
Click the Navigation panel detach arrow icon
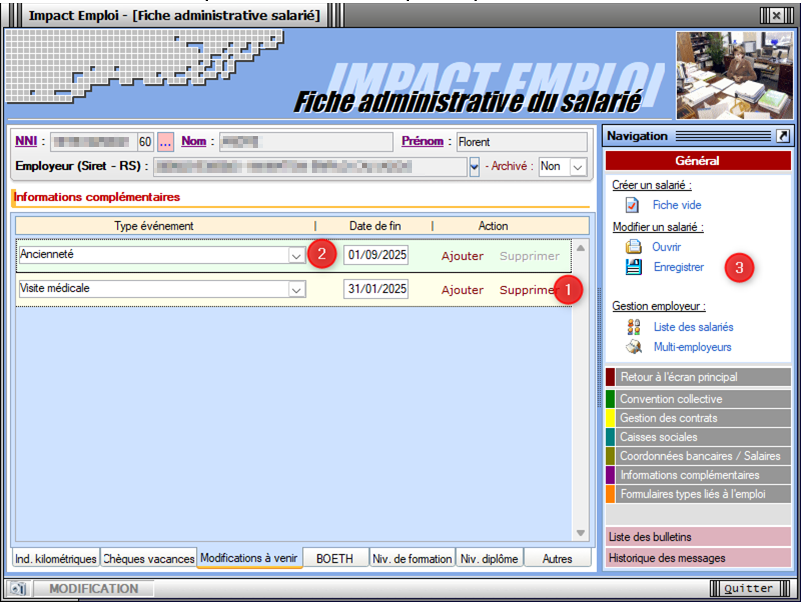pyautogui.click(x=783, y=136)
